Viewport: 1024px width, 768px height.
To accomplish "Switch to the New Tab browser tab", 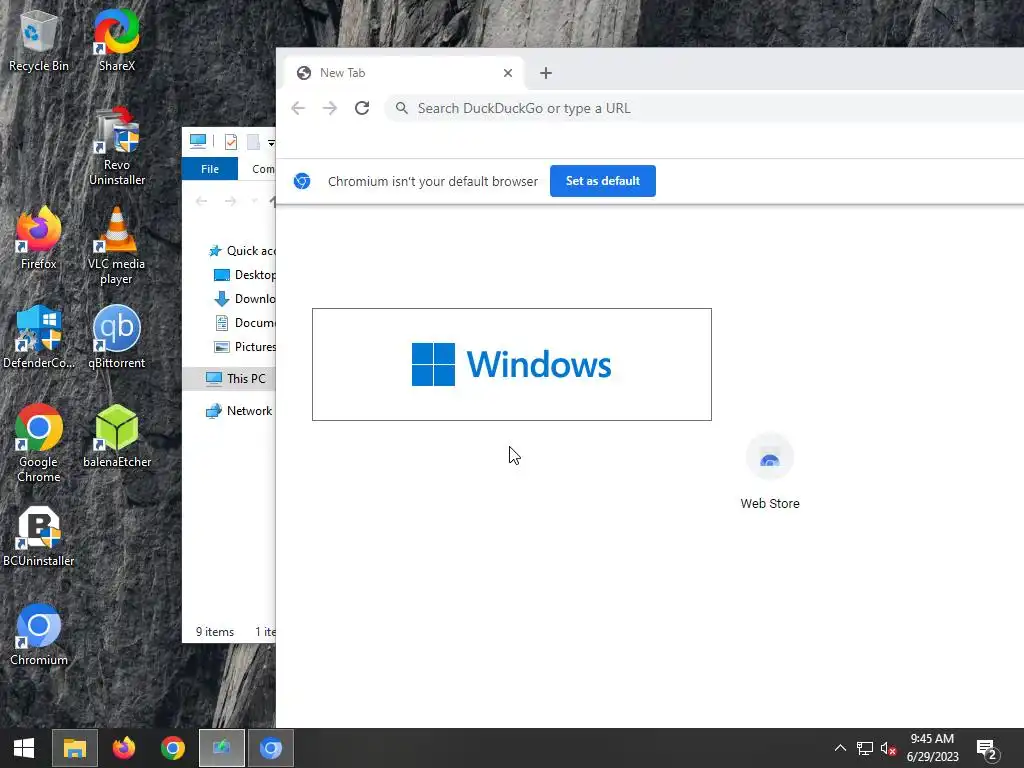I will (404, 73).
